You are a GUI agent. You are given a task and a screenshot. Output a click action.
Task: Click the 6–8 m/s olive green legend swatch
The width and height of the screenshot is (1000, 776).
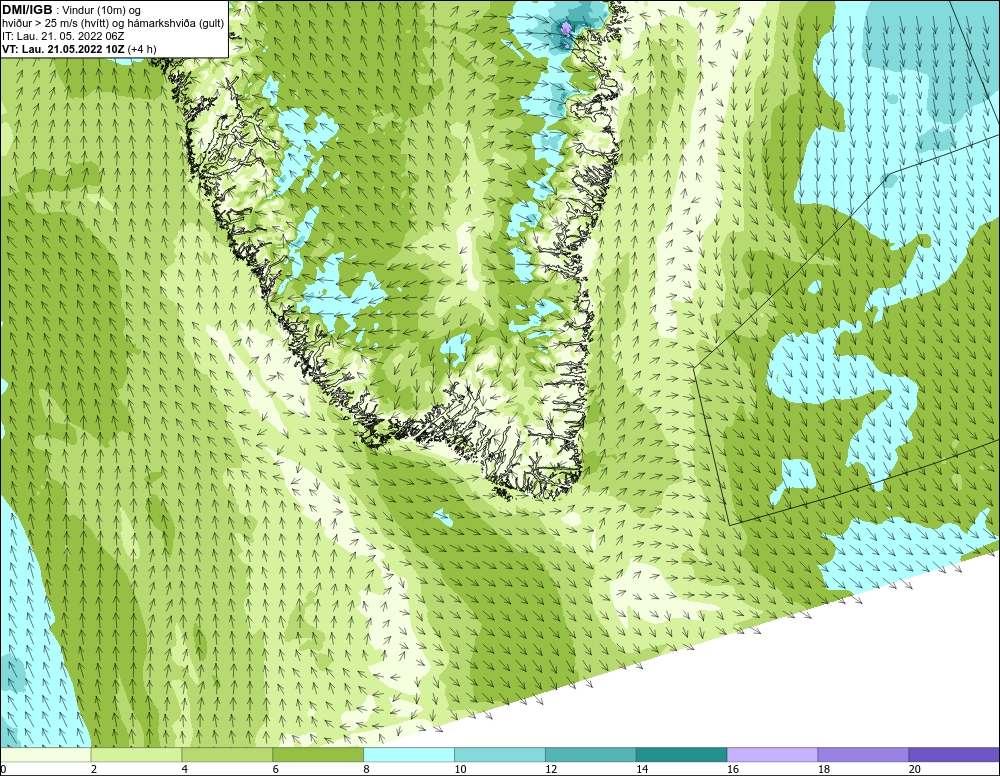[318, 755]
